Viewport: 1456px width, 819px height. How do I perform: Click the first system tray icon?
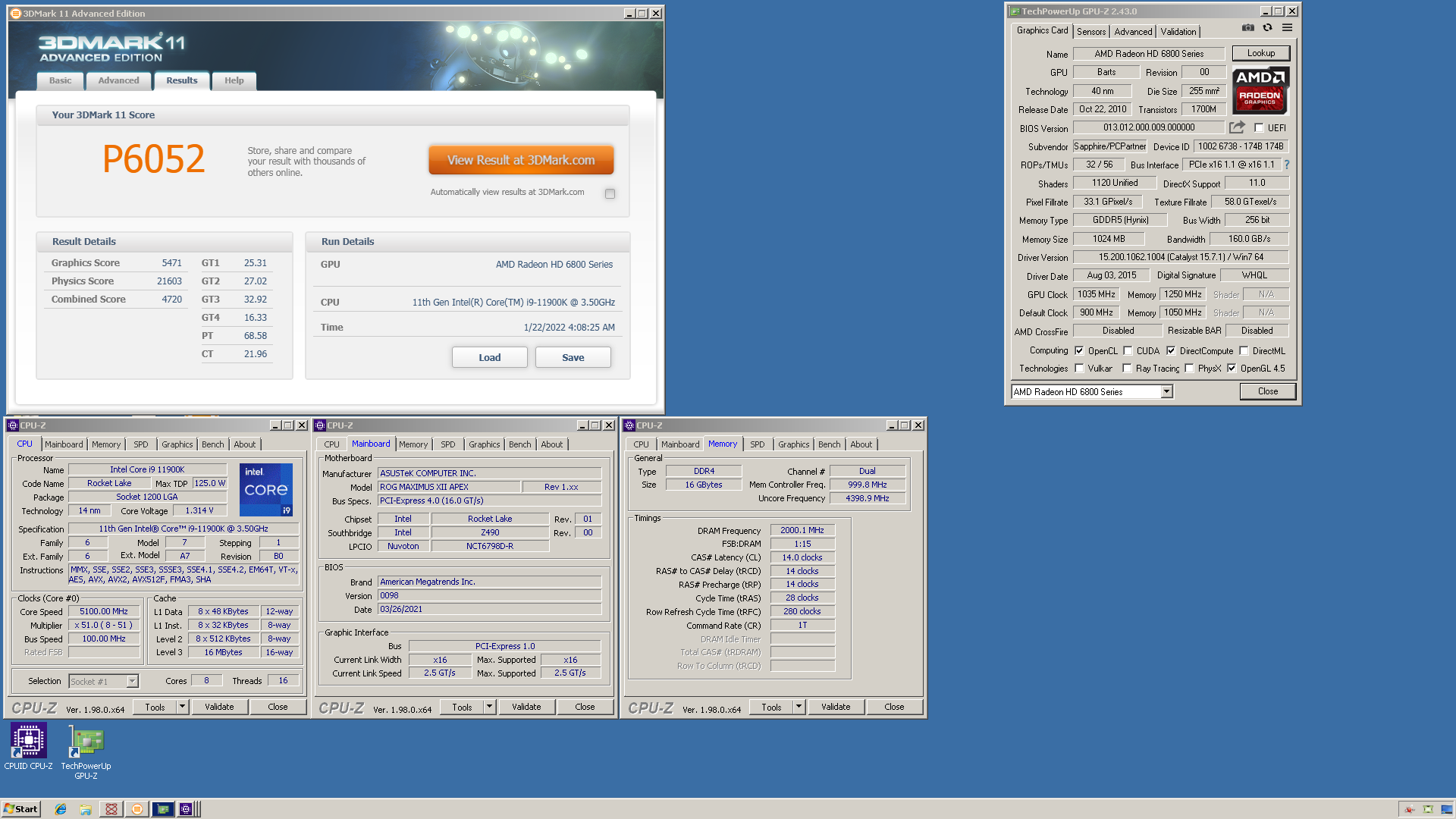(x=1409, y=809)
